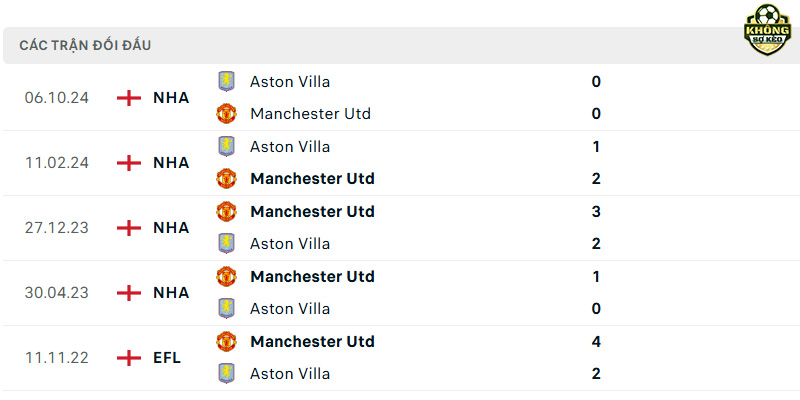Screen dimensions: 800x400
Task: Click England flag icon beside 27.12.23
Action: 129,228
